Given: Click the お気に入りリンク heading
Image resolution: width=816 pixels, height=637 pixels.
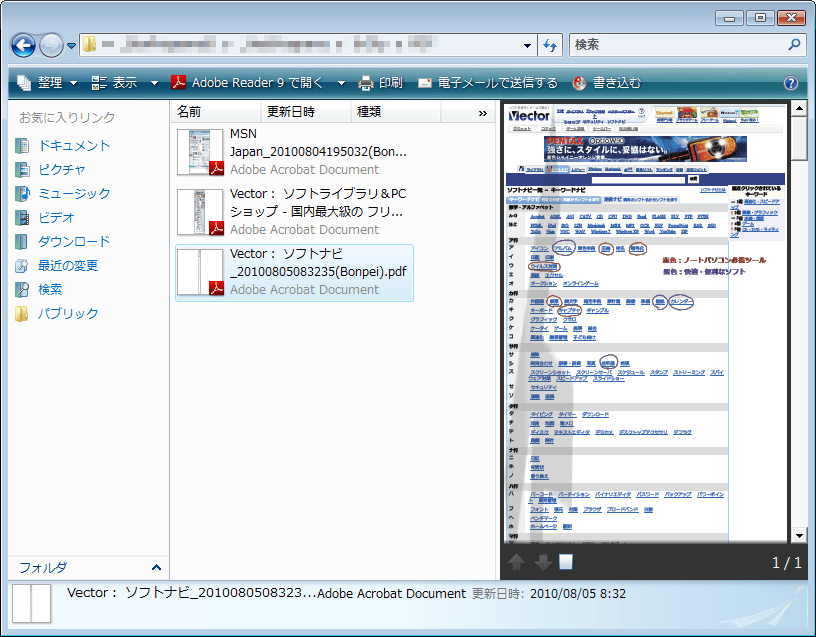Looking at the screenshot, I should pos(67,118).
